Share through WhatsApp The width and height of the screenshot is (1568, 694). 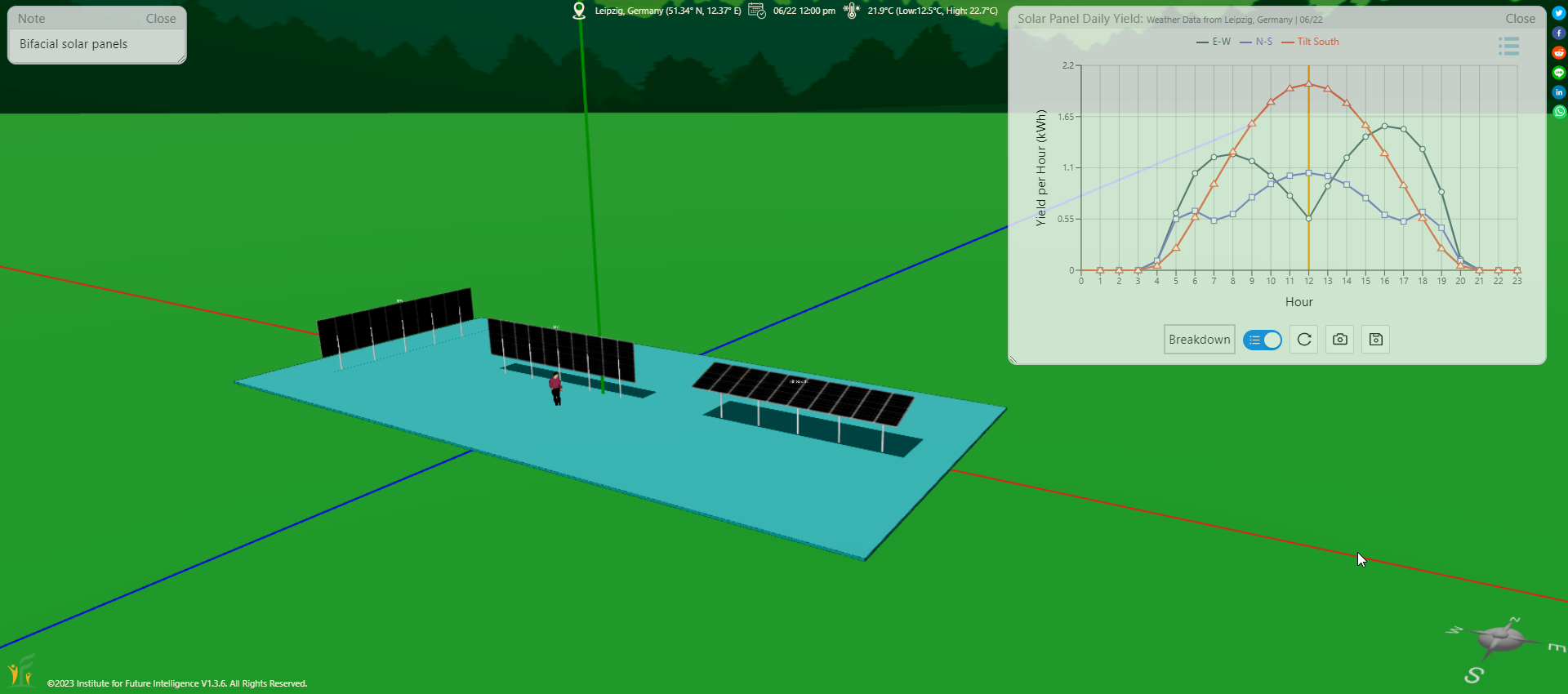1559,112
